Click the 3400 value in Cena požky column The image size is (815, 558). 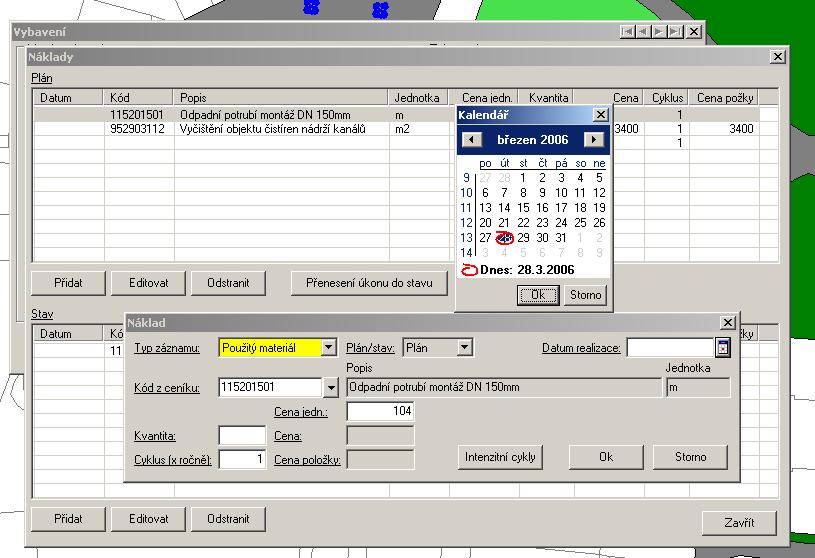point(741,129)
